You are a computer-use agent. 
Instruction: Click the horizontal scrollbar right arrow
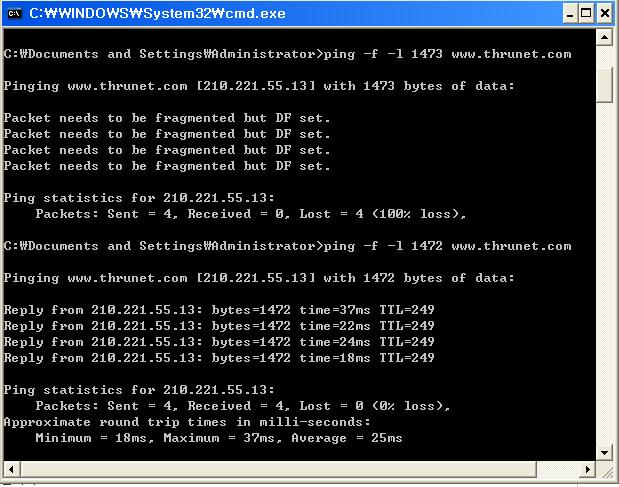click(588, 469)
